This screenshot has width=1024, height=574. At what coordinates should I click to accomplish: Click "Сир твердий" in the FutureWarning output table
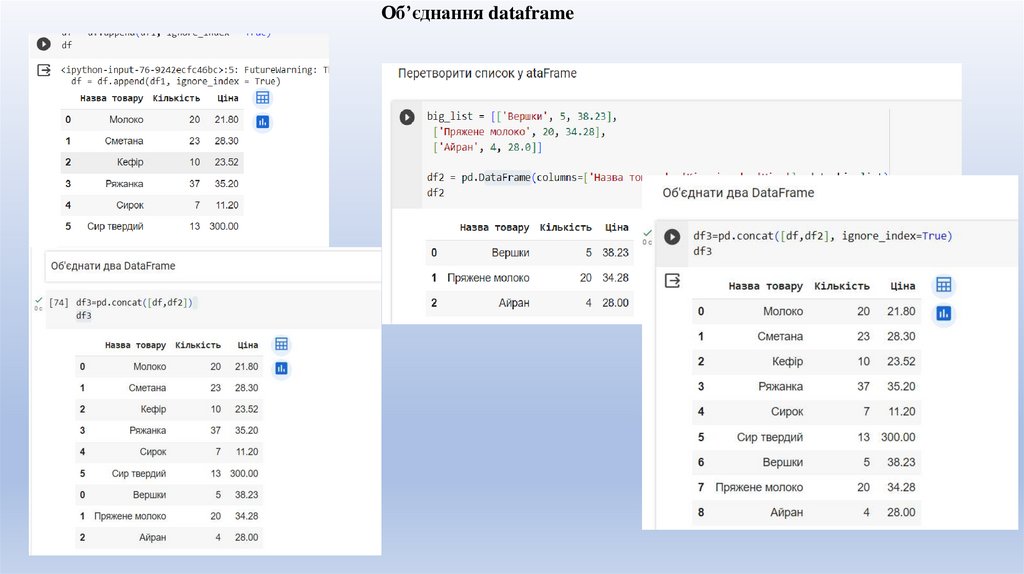click(115, 227)
